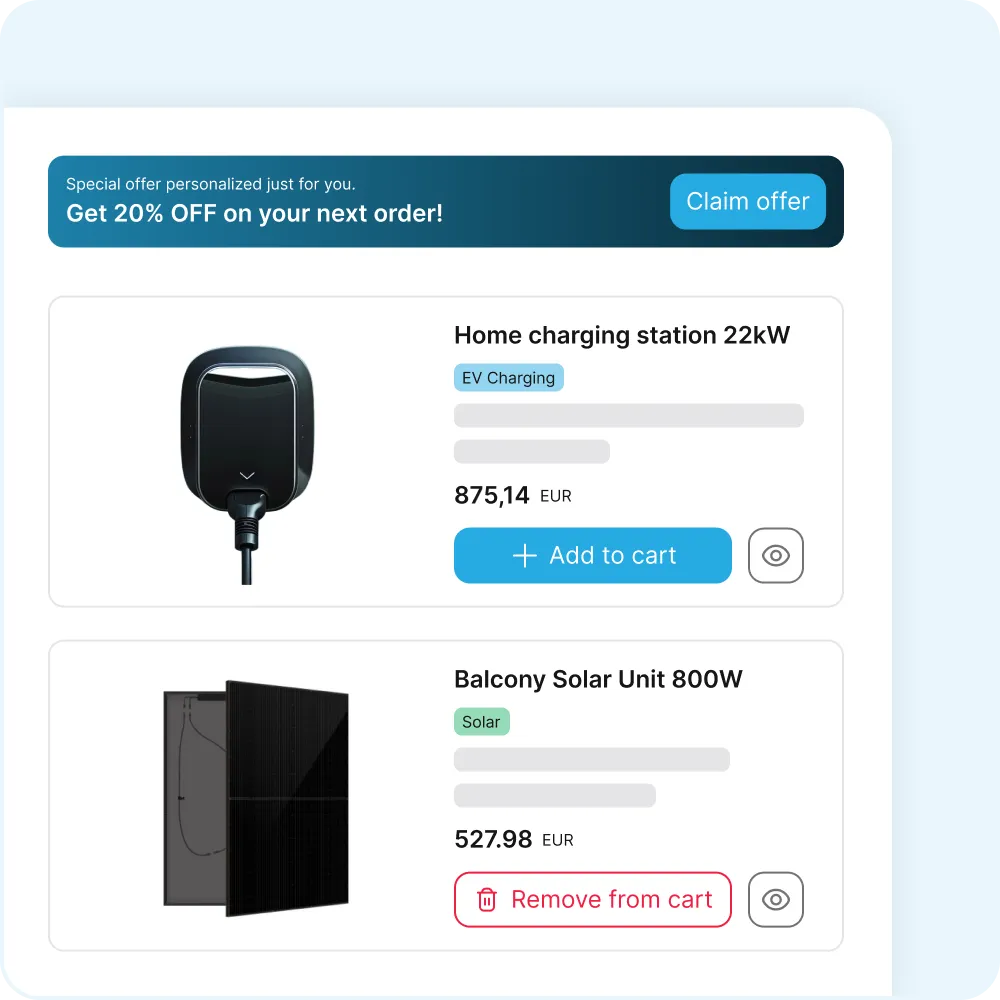Click the 527.98 EUR price
This screenshot has height=1000, width=1000.
(493, 840)
